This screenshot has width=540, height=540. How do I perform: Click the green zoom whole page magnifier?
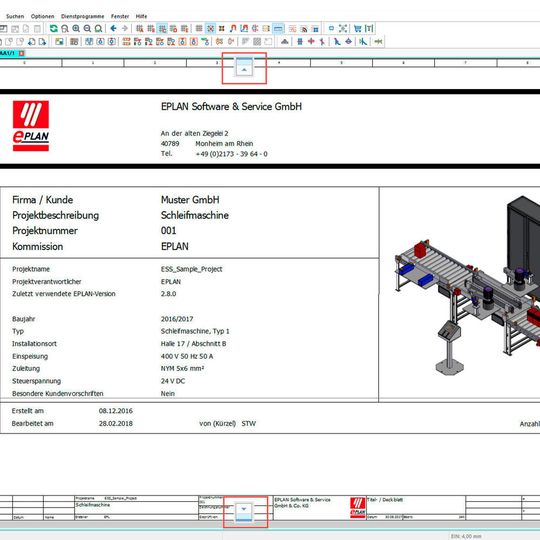coord(98,29)
